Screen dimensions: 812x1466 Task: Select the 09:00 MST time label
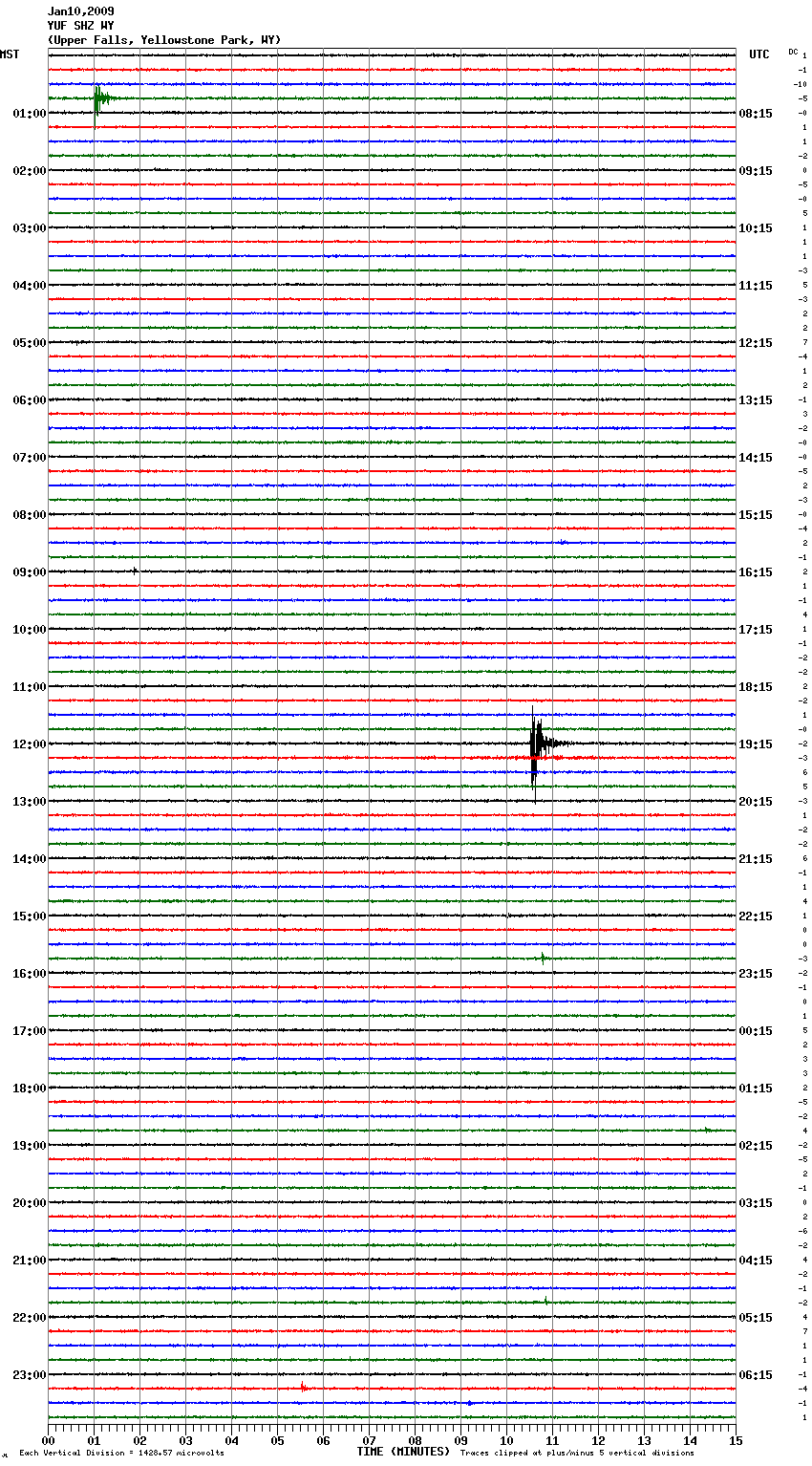(x=30, y=572)
